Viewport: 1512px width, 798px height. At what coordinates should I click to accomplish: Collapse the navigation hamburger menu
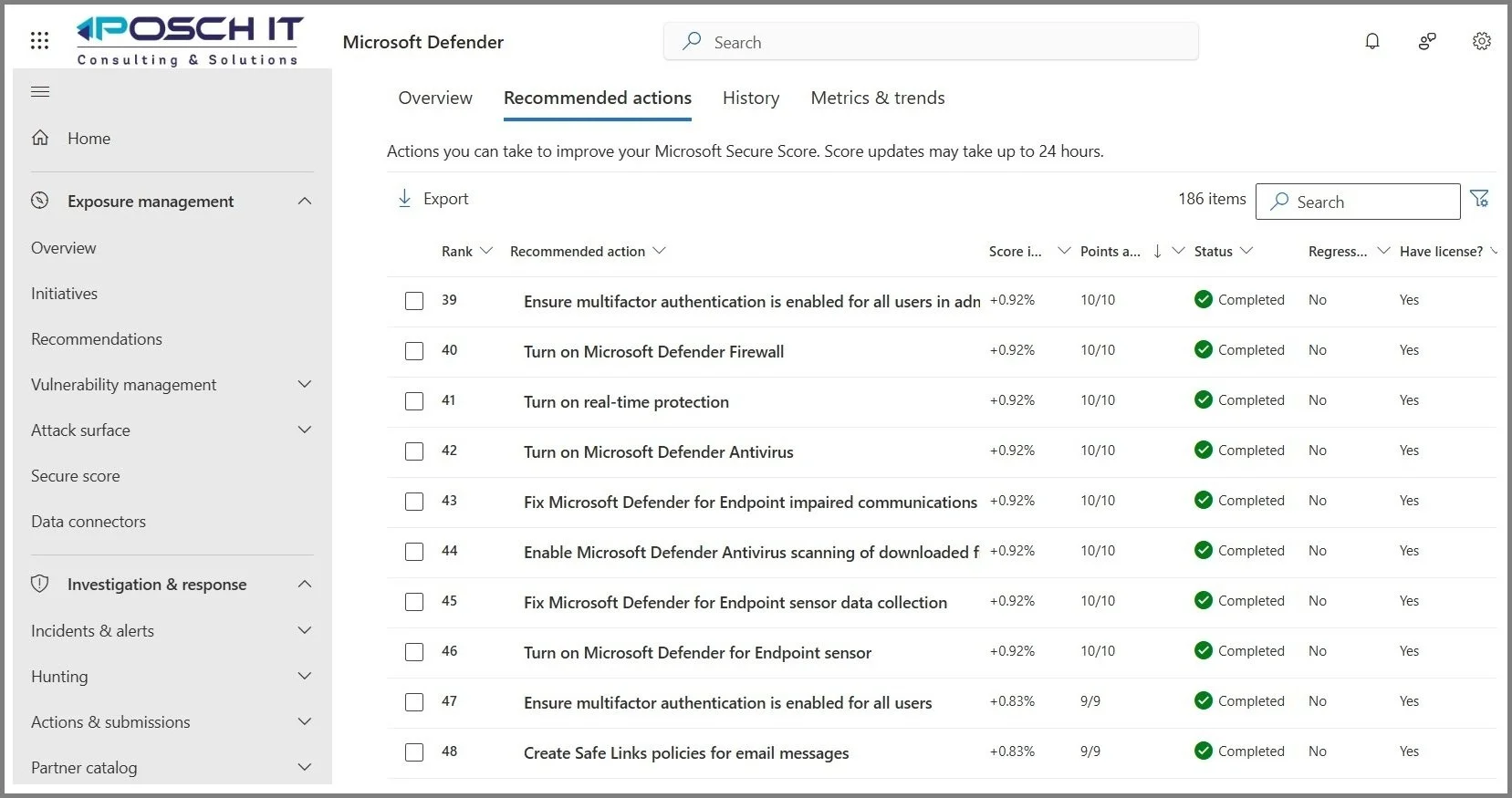(40, 91)
